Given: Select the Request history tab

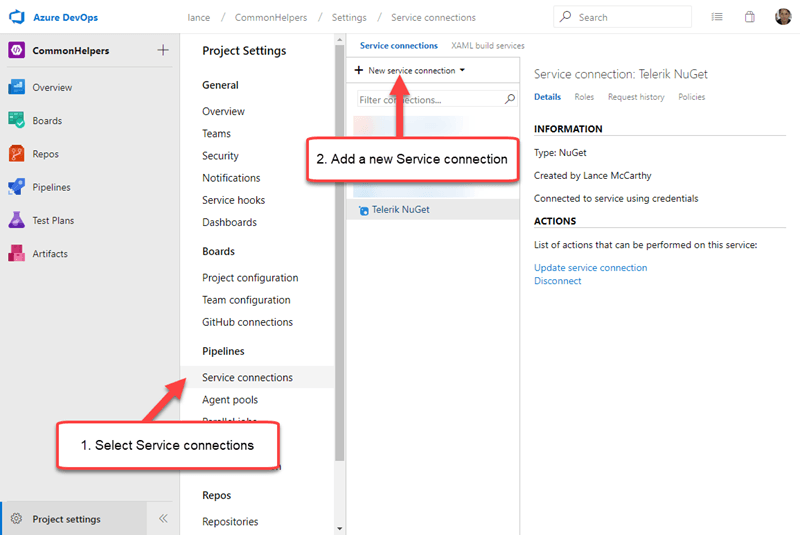Looking at the screenshot, I should pyautogui.click(x=636, y=96).
